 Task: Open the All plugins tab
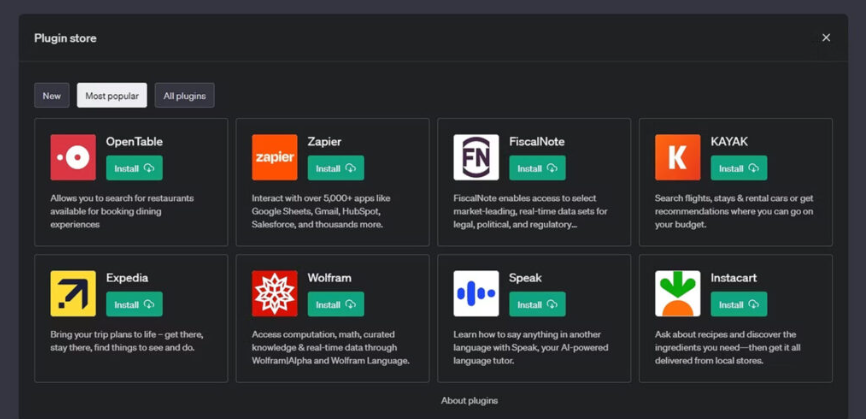(x=184, y=96)
